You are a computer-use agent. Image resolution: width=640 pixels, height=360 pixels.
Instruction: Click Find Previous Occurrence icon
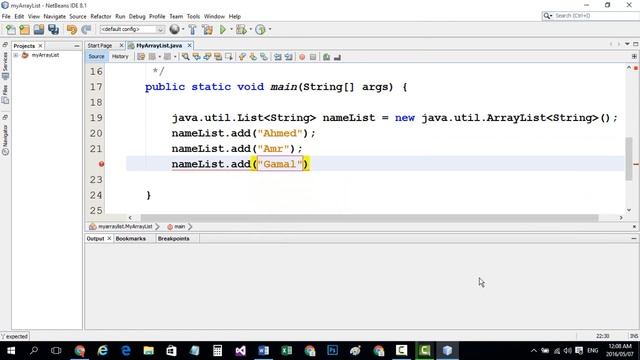pos(196,57)
